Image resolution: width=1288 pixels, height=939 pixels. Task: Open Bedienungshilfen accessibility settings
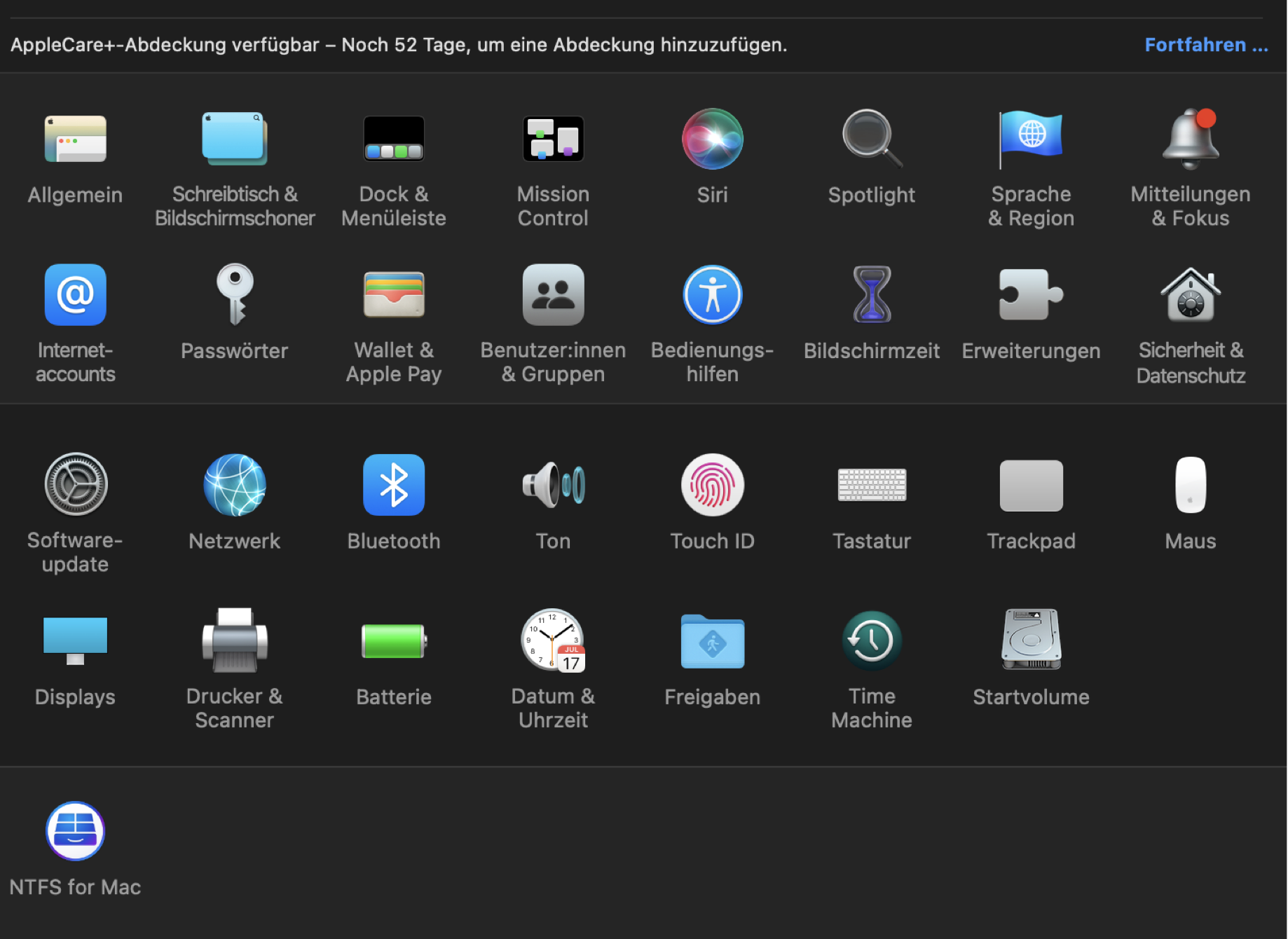713,294
